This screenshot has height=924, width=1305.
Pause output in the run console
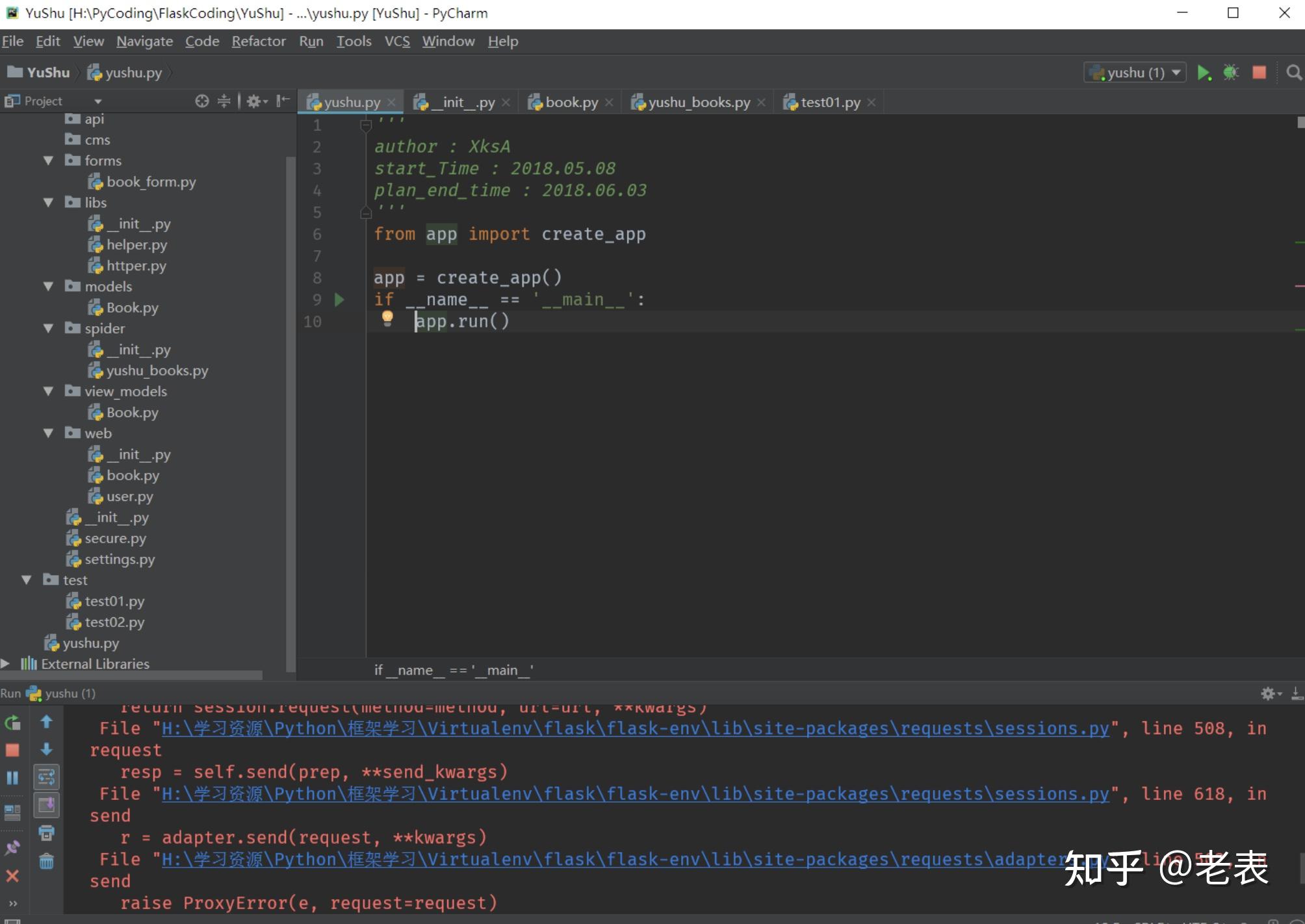(x=12, y=777)
